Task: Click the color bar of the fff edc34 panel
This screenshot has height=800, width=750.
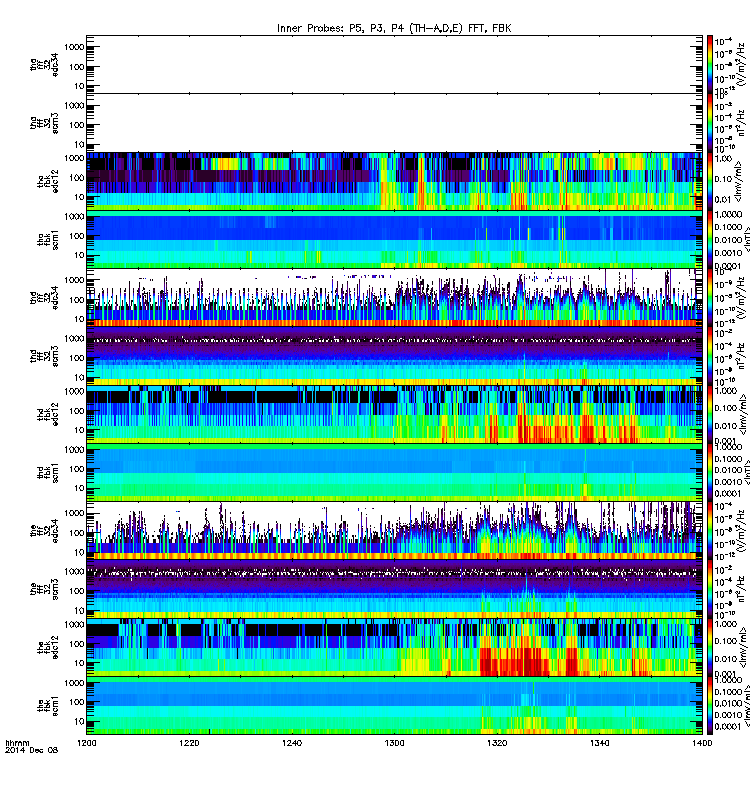Action: 709,531
